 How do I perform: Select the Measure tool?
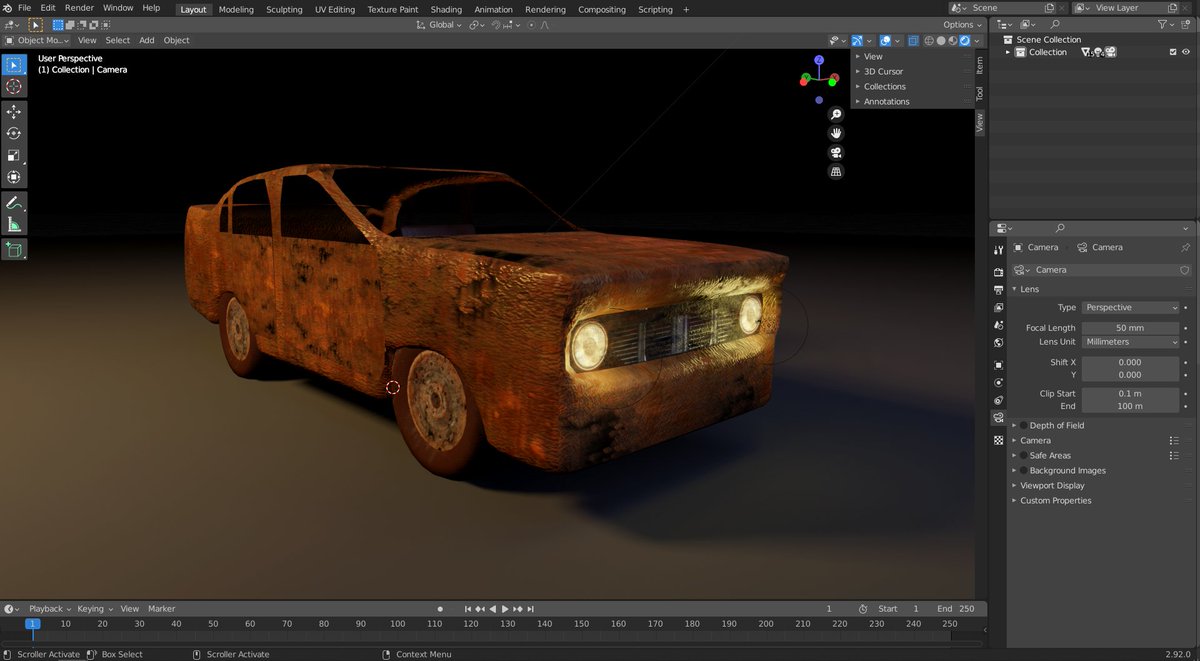click(14, 225)
